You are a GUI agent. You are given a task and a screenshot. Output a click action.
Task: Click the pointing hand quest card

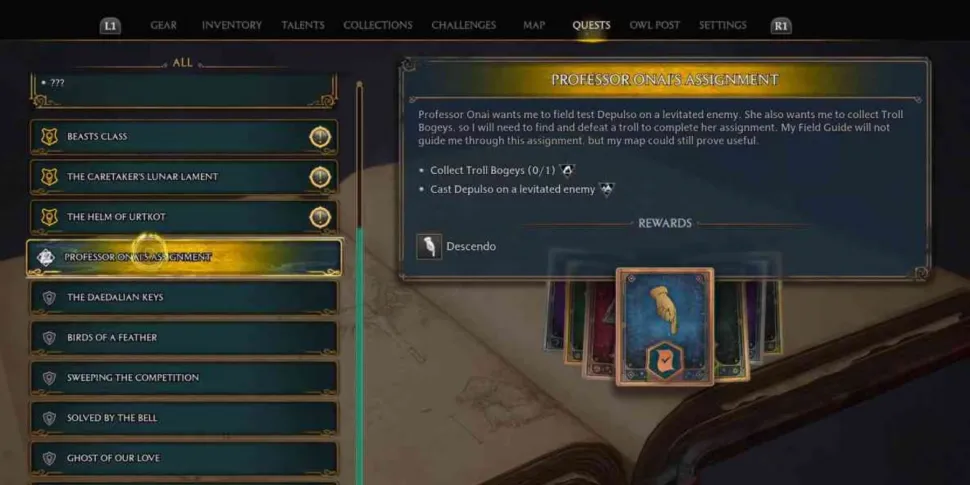click(x=665, y=327)
